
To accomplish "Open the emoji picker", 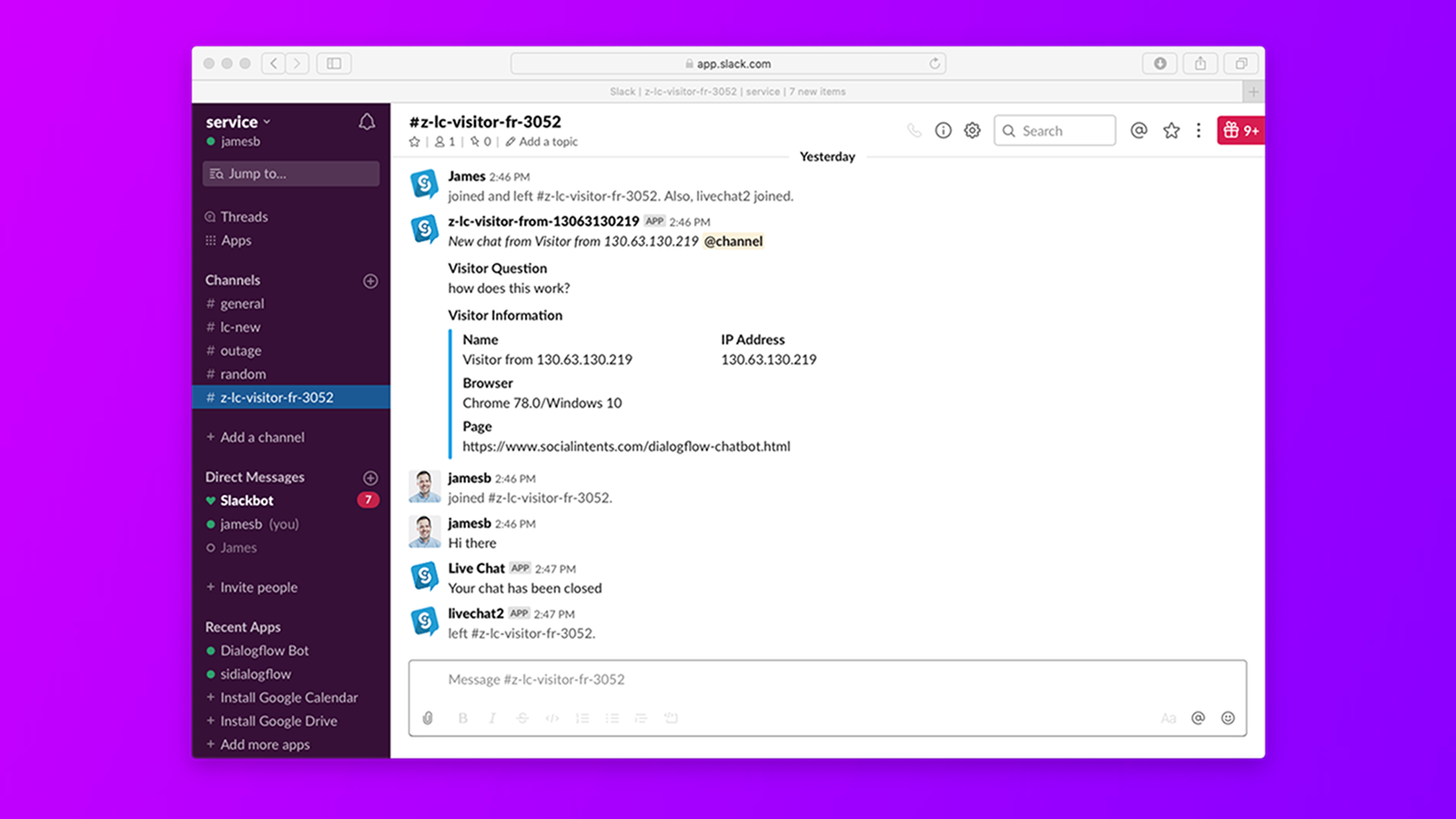I will point(1228,718).
